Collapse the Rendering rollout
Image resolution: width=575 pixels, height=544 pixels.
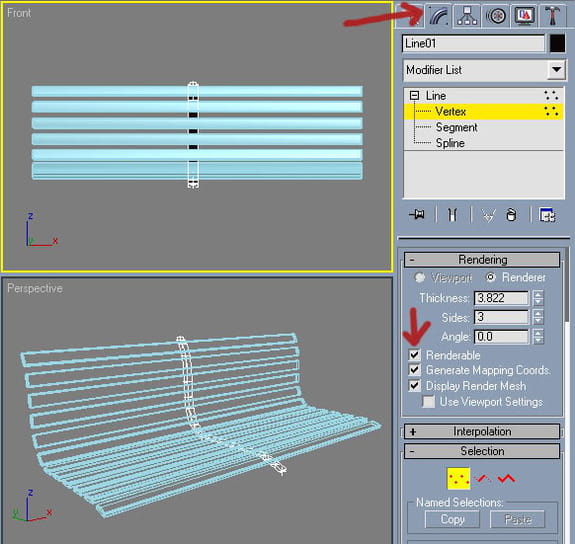click(x=482, y=260)
